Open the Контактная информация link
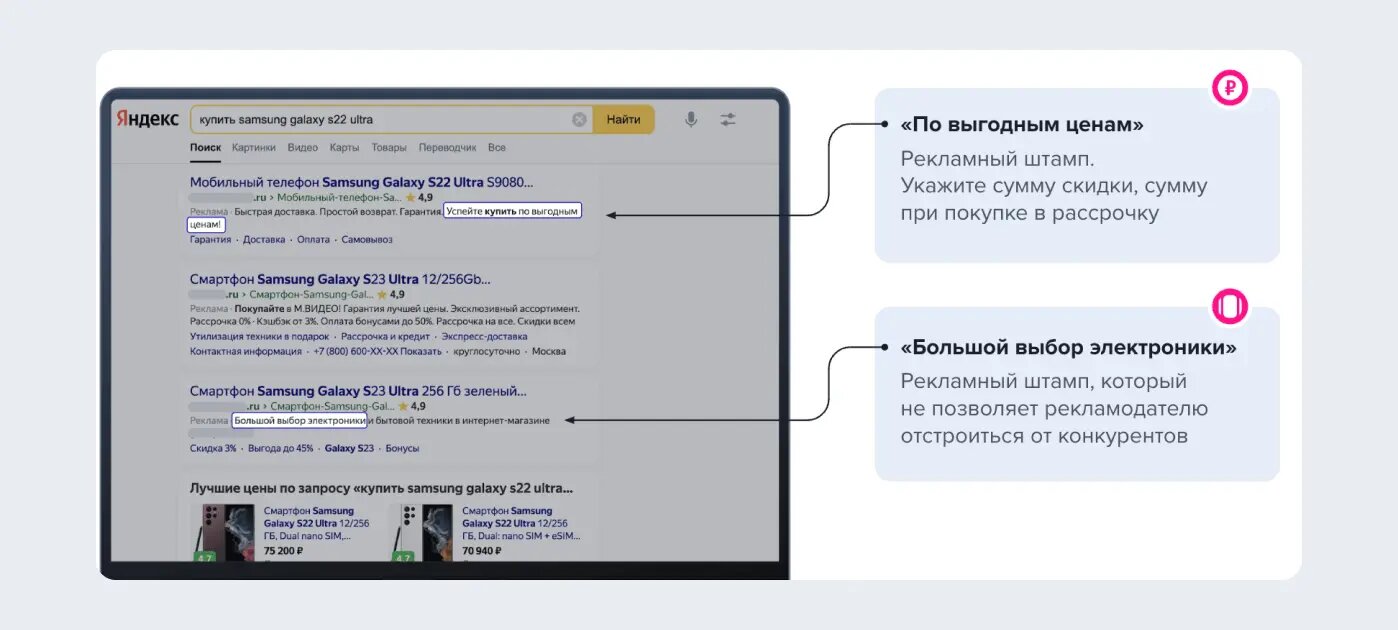The image size is (1398, 630). pyautogui.click(x=246, y=352)
